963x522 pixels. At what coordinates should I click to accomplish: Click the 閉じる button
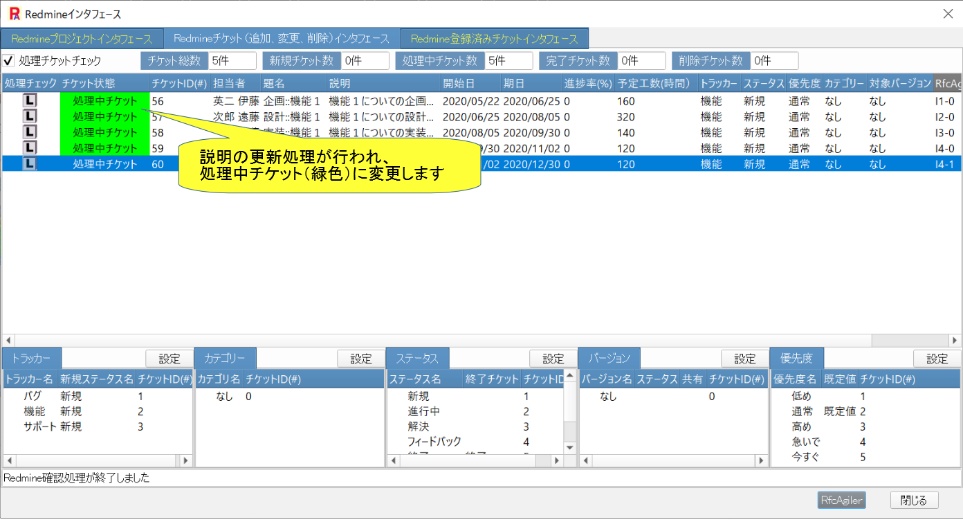[913, 500]
